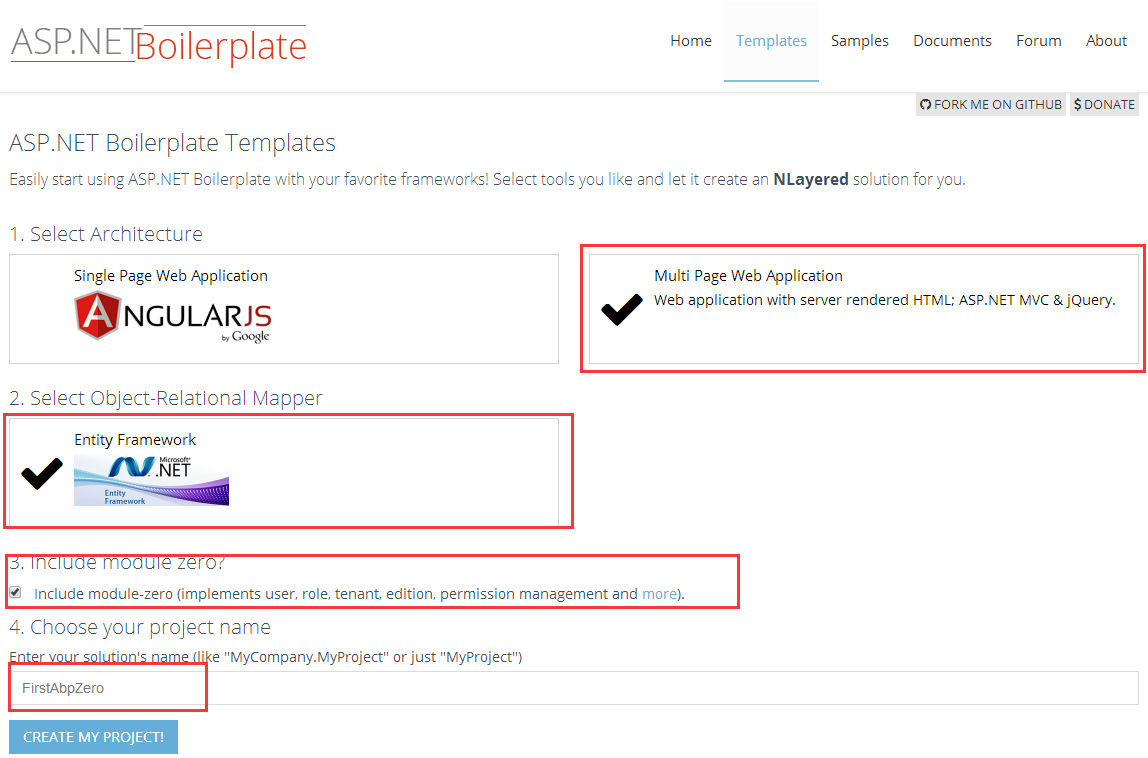Open the Home menu item
Image resolution: width=1148 pixels, height=758 pixels.
[690, 41]
